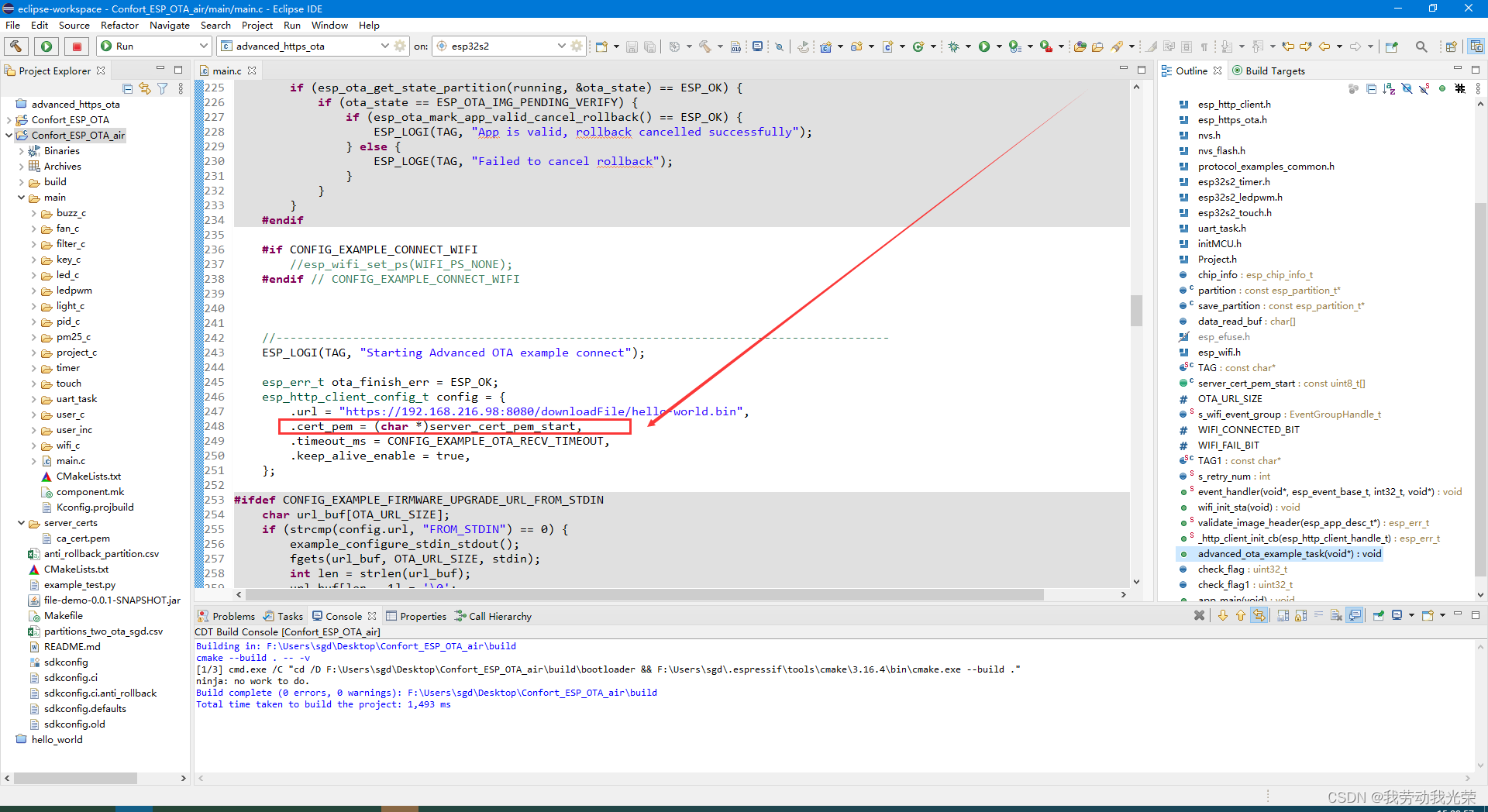1488x812 pixels.
Task: Select advanced_ota_example_task in Outline
Action: pos(1290,554)
